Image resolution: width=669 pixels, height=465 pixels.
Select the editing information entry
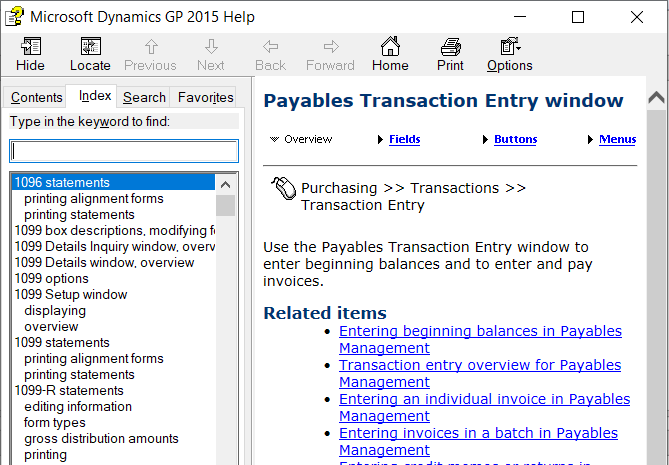click(x=78, y=407)
